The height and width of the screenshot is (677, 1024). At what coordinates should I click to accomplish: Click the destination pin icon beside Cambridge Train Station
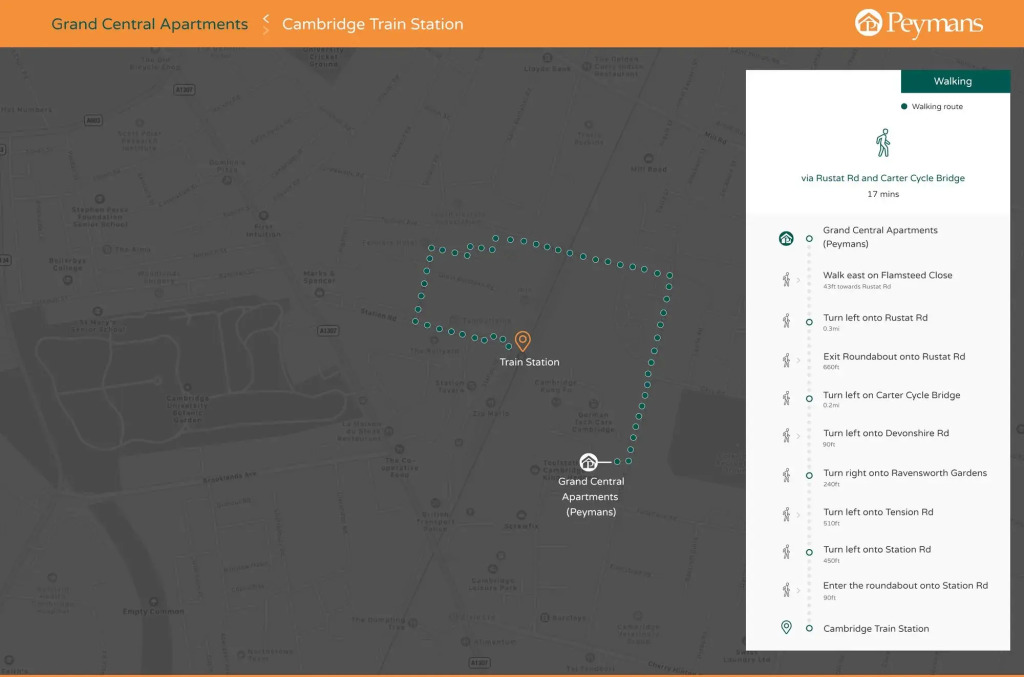tap(786, 628)
